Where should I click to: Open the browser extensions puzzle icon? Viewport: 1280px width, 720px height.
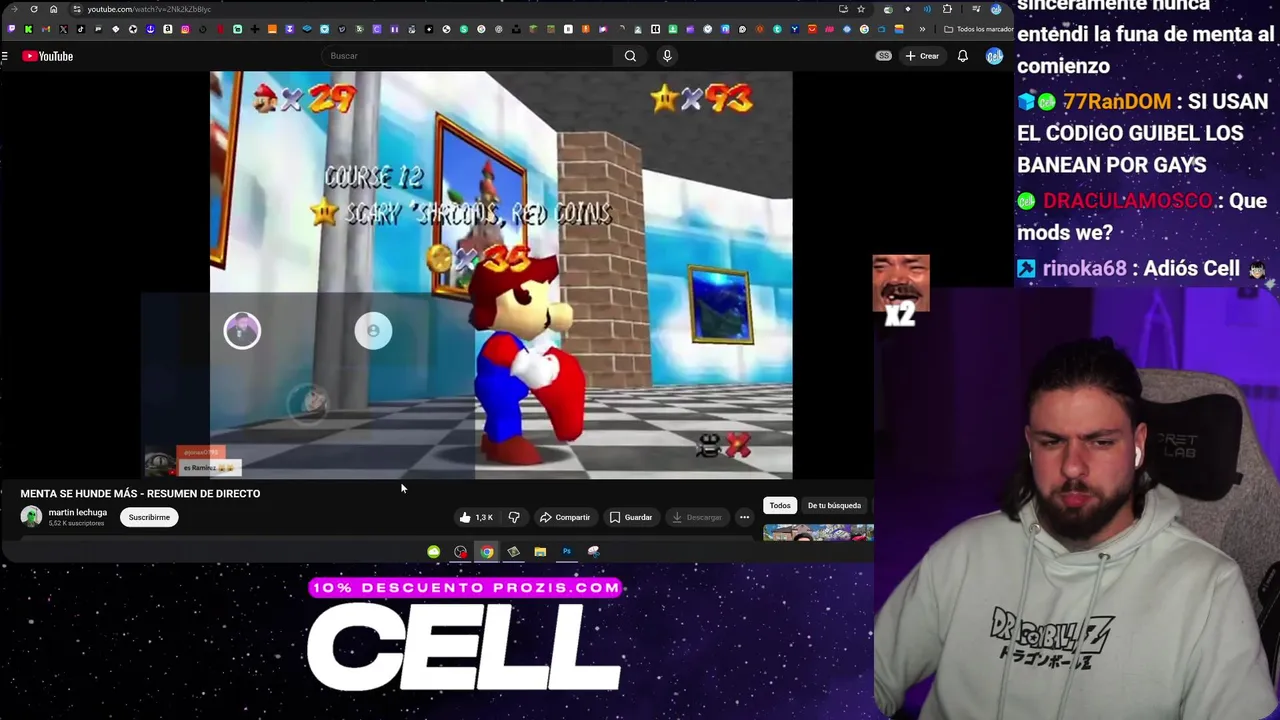pos(947,9)
